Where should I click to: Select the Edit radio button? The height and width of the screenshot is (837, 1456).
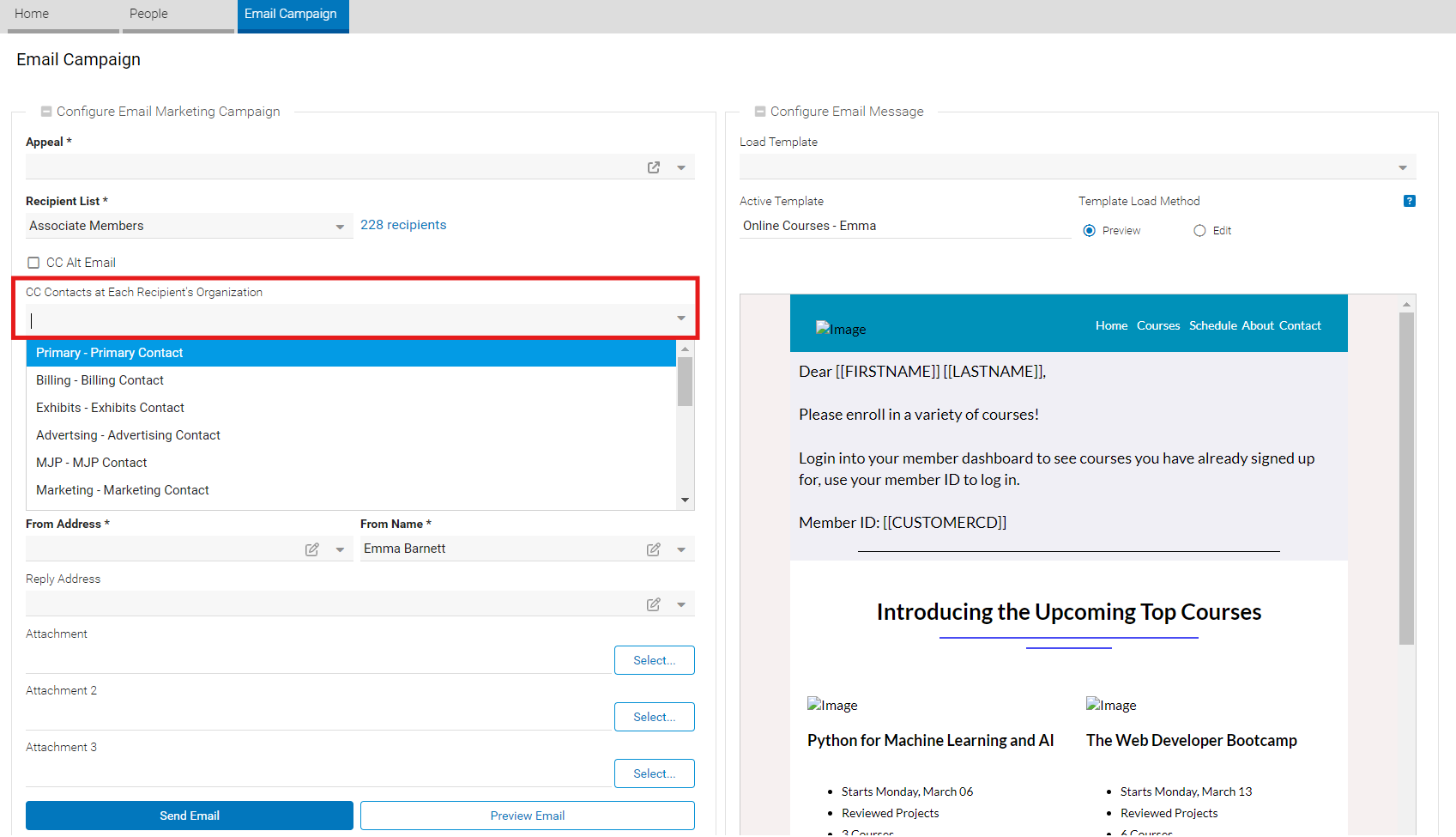[1199, 231]
